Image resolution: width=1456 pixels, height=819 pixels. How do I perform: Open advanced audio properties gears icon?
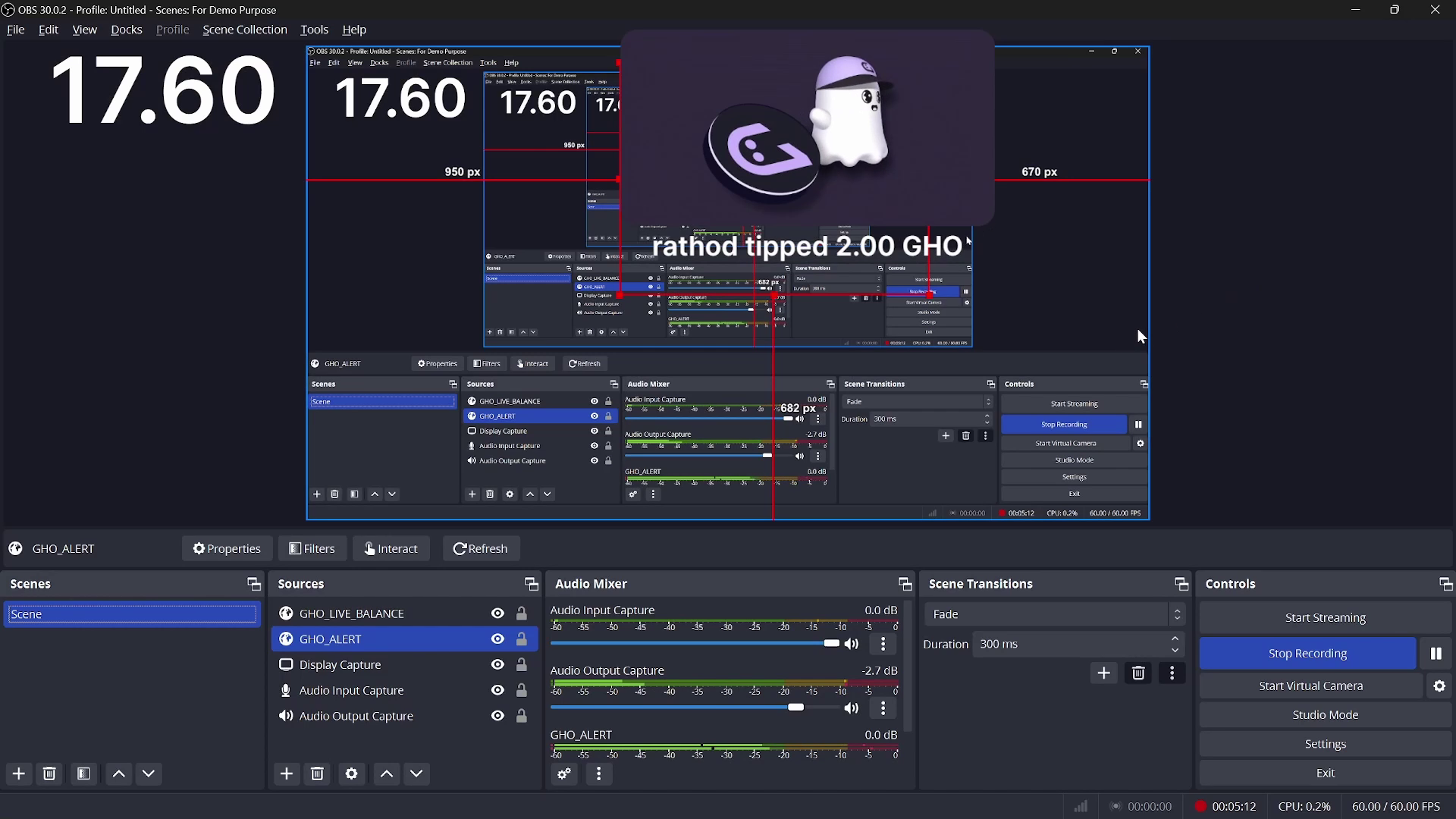(x=564, y=773)
